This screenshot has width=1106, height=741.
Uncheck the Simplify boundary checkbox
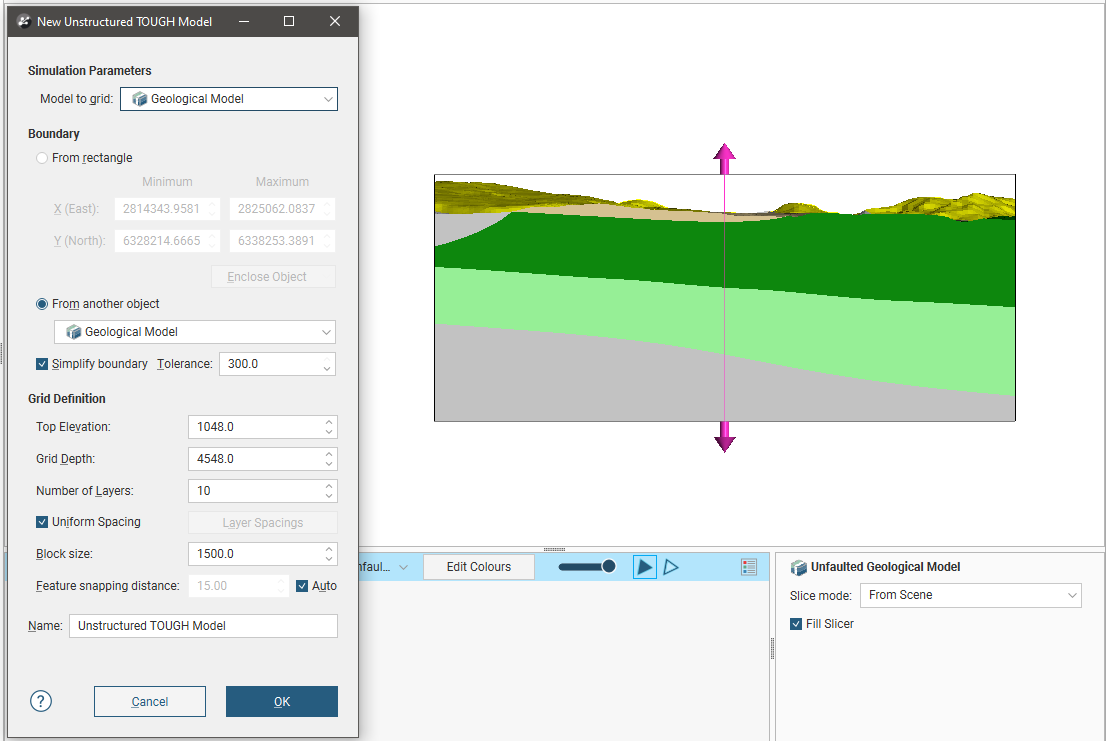(x=42, y=364)
